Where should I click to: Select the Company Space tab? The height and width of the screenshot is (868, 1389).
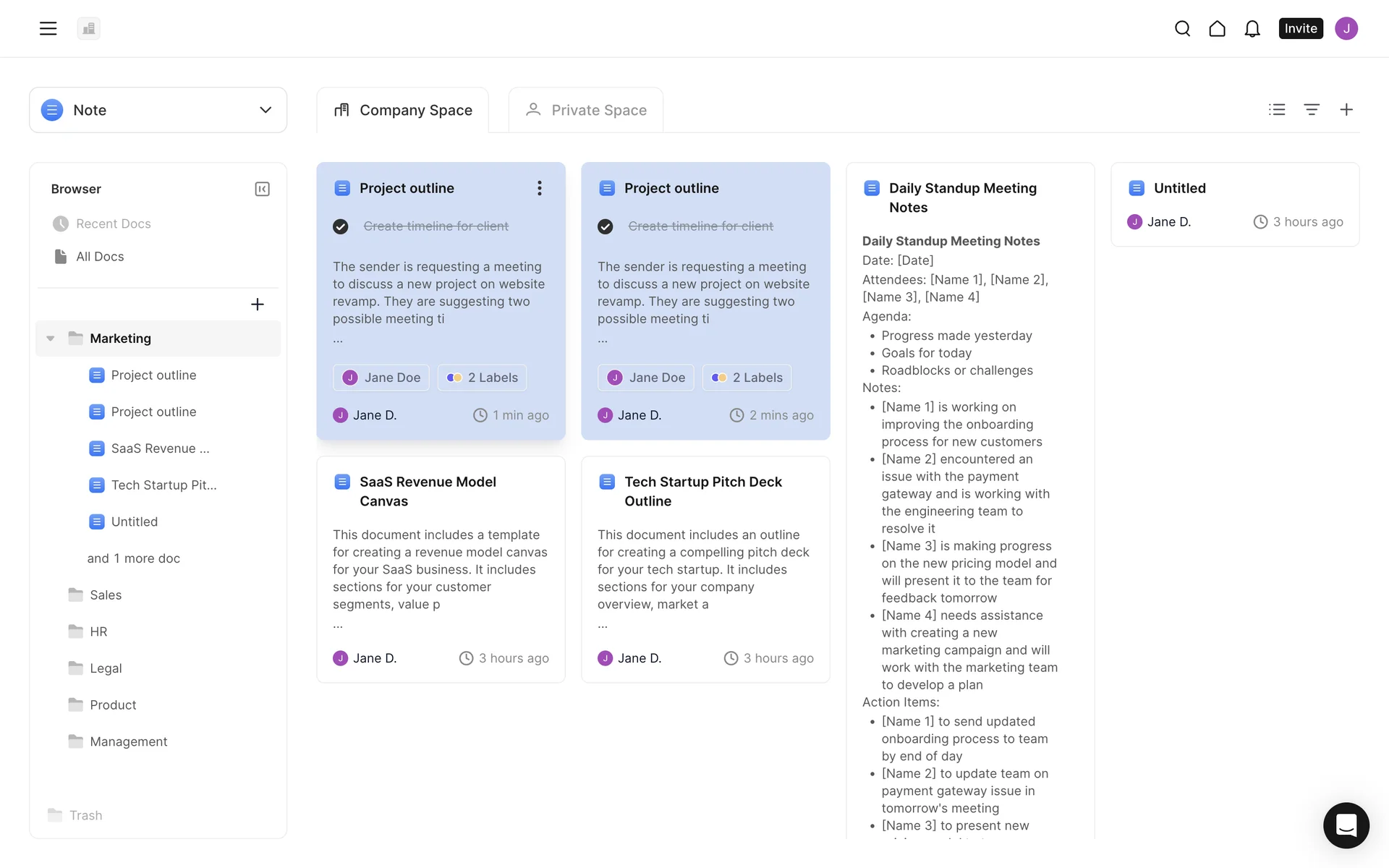pyautogui.click(x=403, y=110)
